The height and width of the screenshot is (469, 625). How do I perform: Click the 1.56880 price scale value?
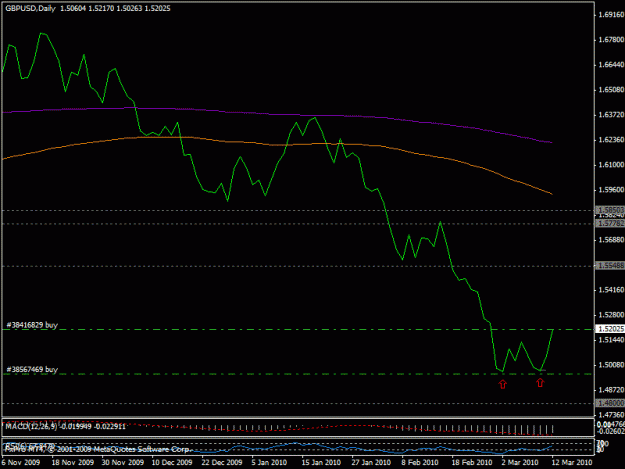click(611, 240)
